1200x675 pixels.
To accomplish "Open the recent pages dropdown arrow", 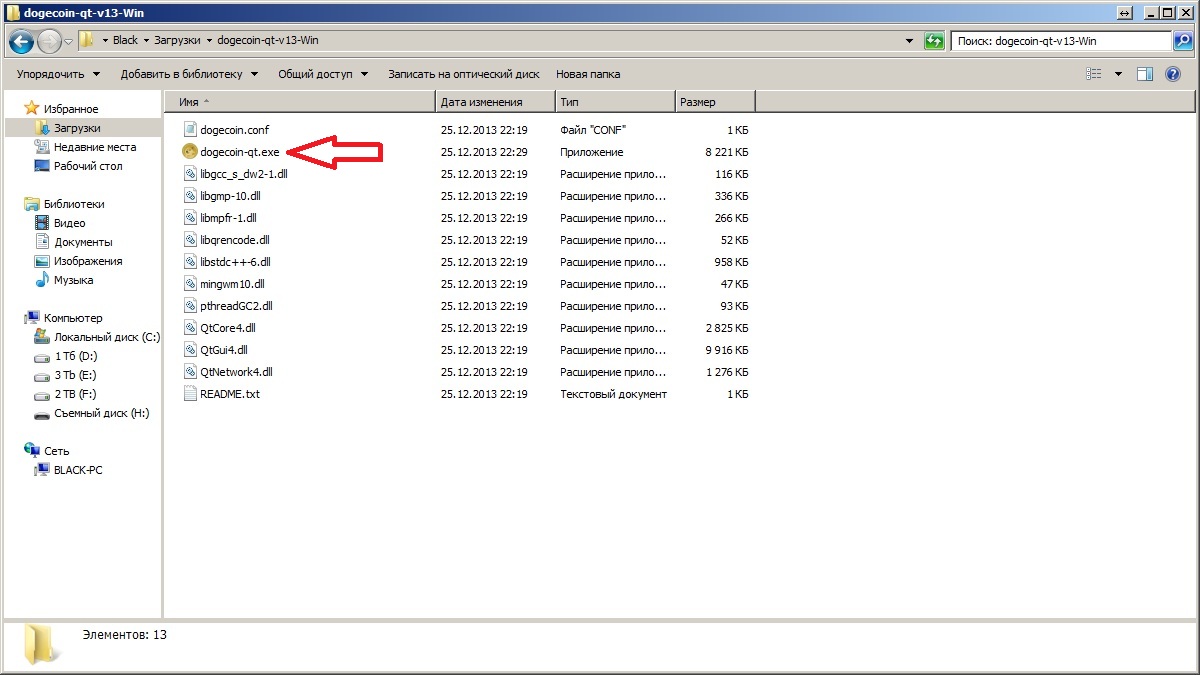I will (68, 41).
